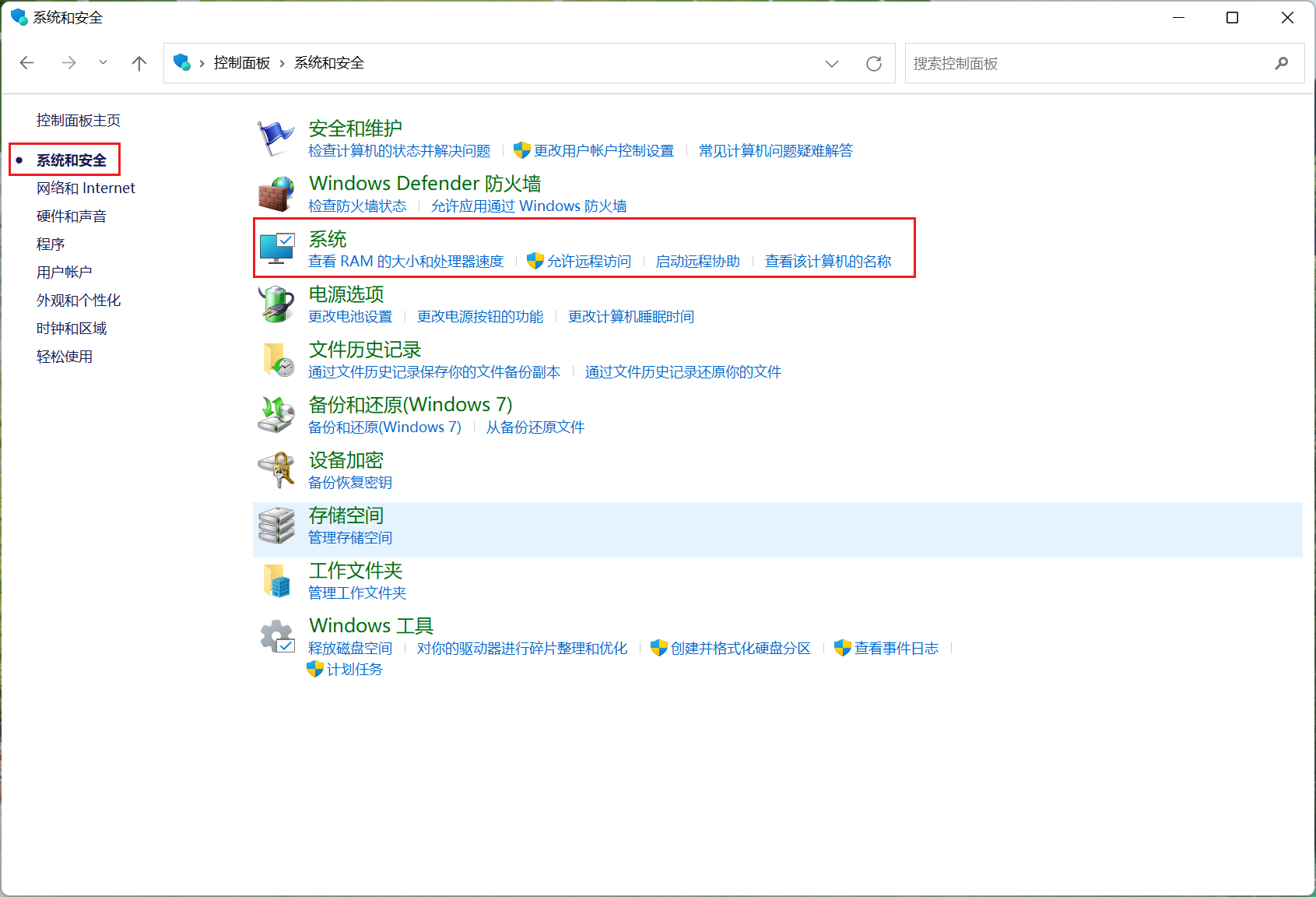The width and height of the screenshot is (1316, 897).
Task: Open 启动远程协助 link
Action: pos(698,261)
